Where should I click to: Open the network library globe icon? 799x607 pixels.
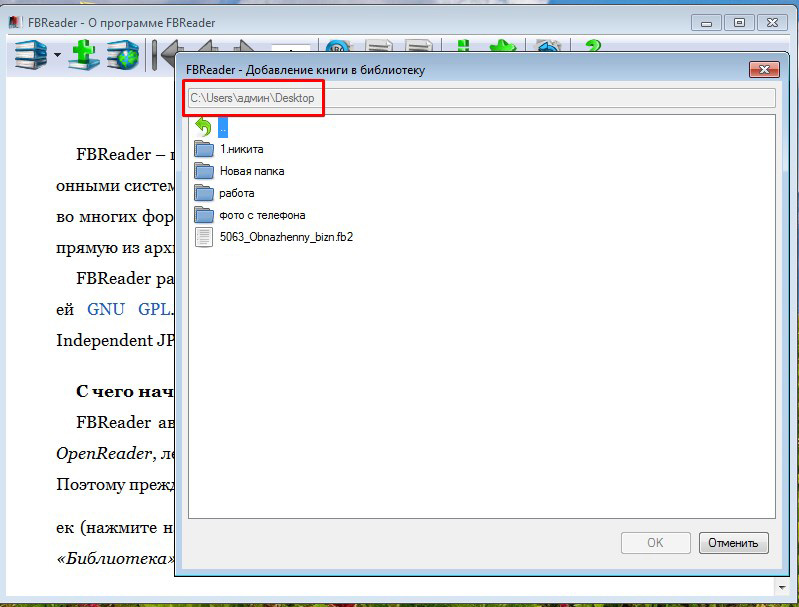coord(122,55)
